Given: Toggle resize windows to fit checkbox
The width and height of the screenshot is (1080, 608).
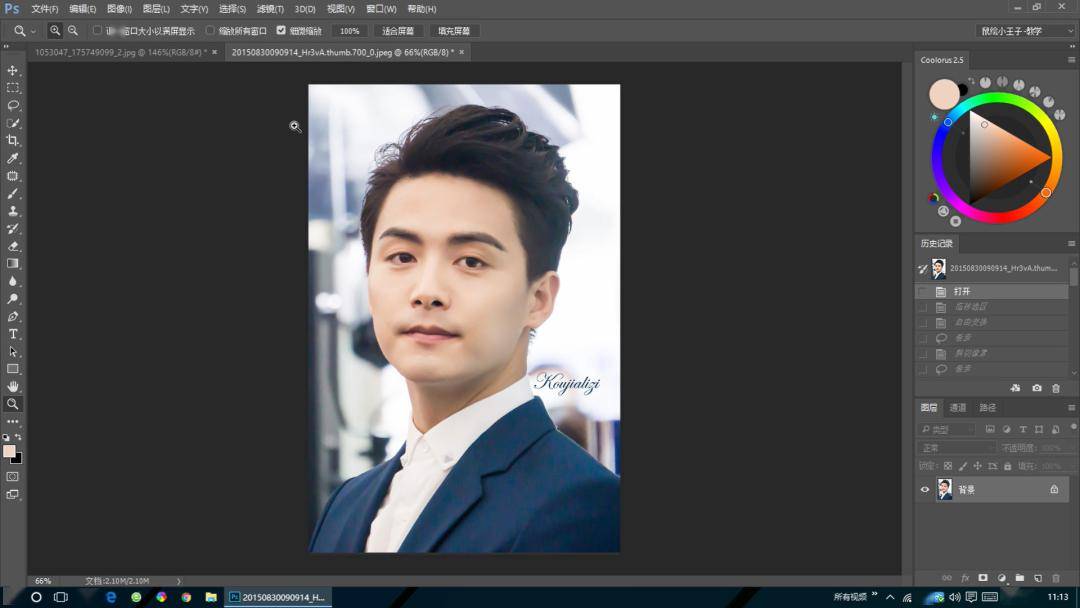Looking at the screenshot, I should pyautogui.click(x=97, y=30).
